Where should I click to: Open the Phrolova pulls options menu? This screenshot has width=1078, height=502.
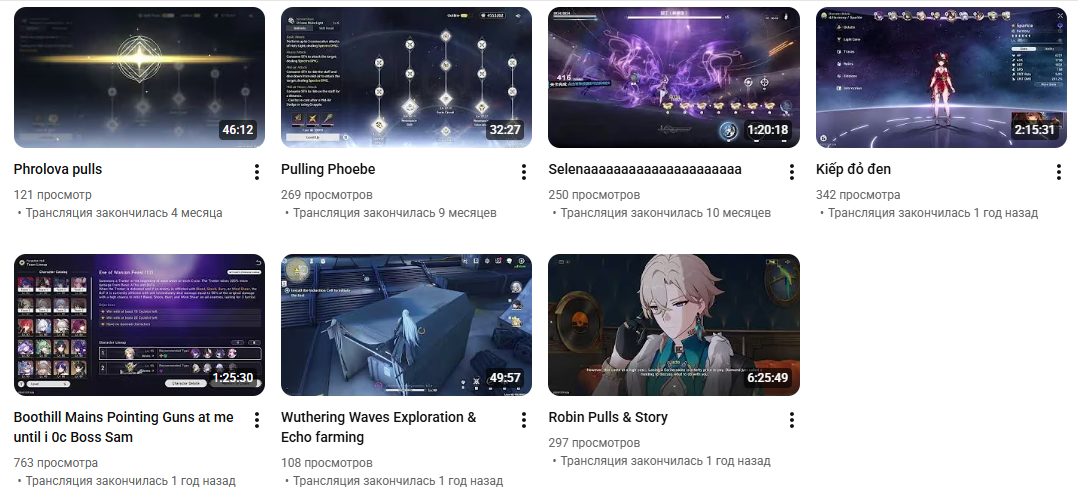(256, 172)
